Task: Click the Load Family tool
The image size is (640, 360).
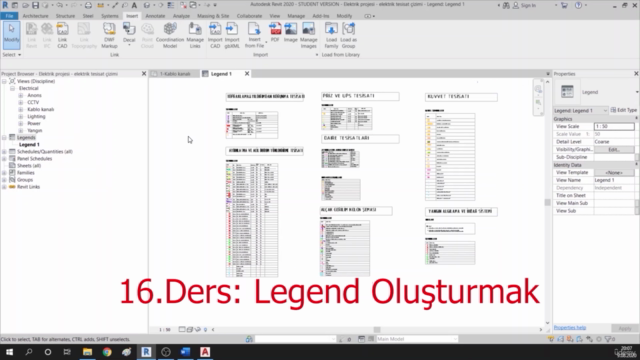Action: (x=331, y=35)
